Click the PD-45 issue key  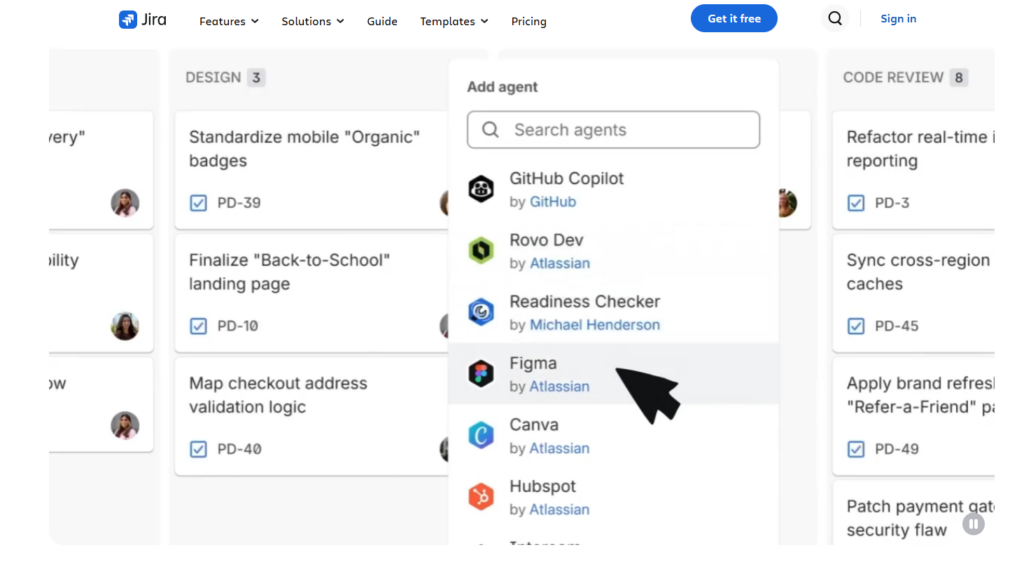pos(897,326)
